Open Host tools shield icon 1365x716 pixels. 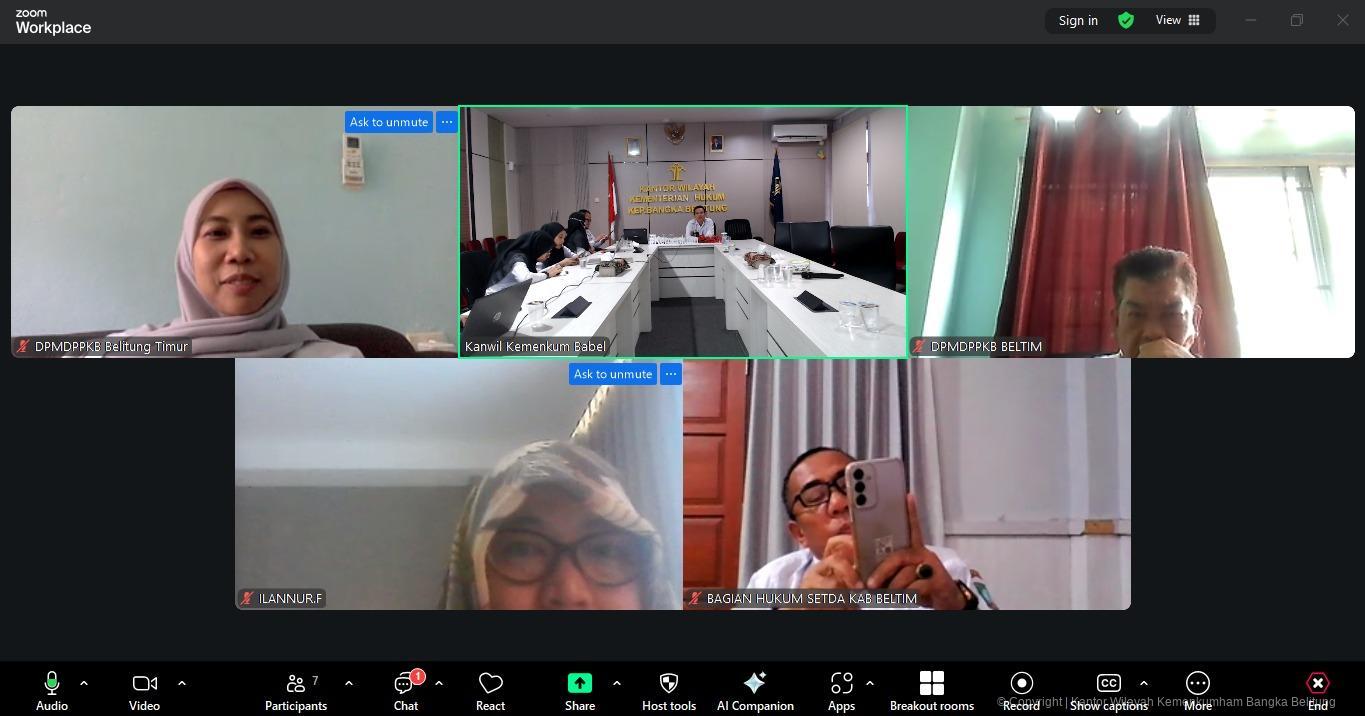668,691
